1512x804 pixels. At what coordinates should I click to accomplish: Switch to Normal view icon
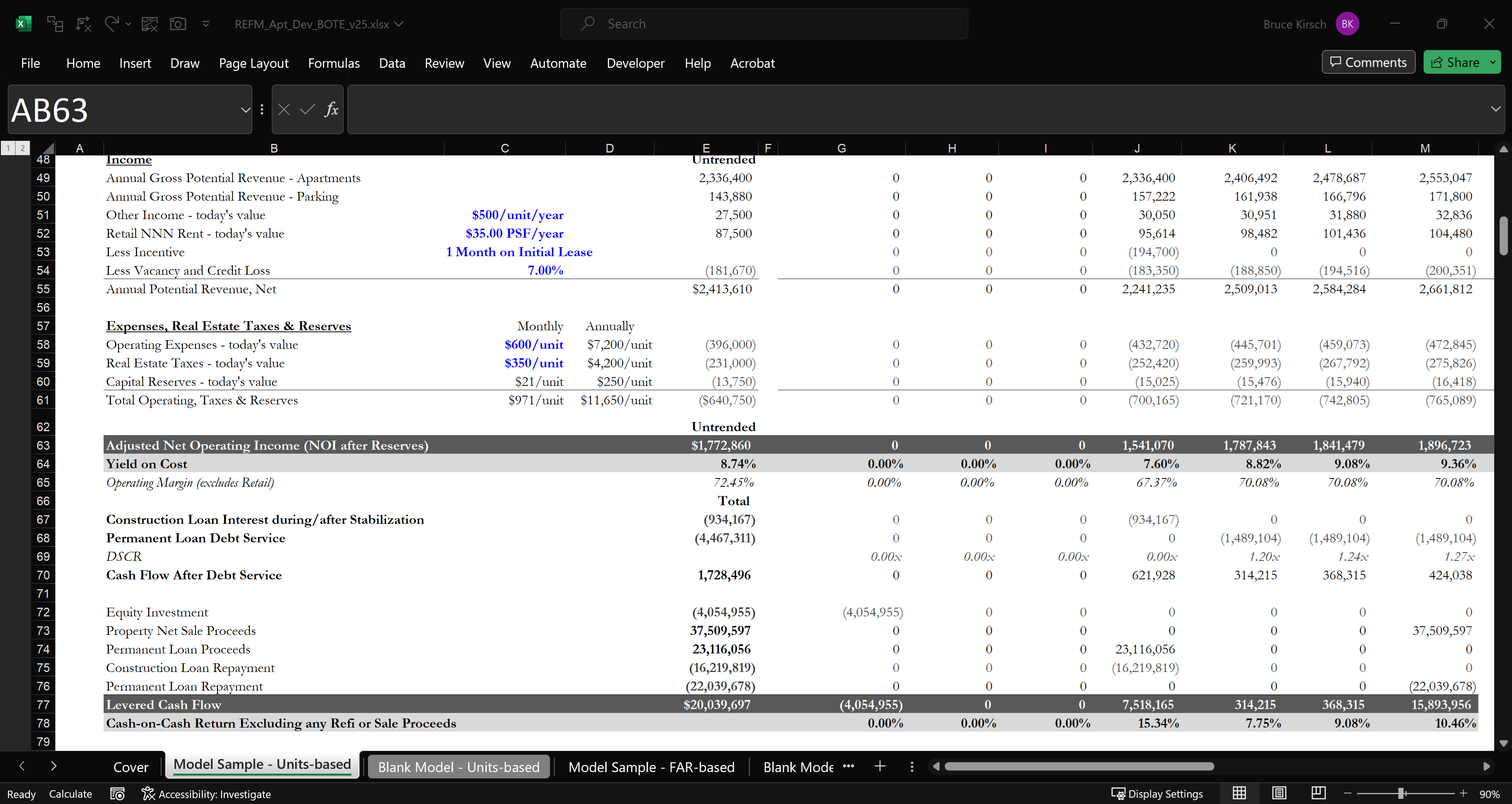pyautogui.click(x=1239, y=793)
